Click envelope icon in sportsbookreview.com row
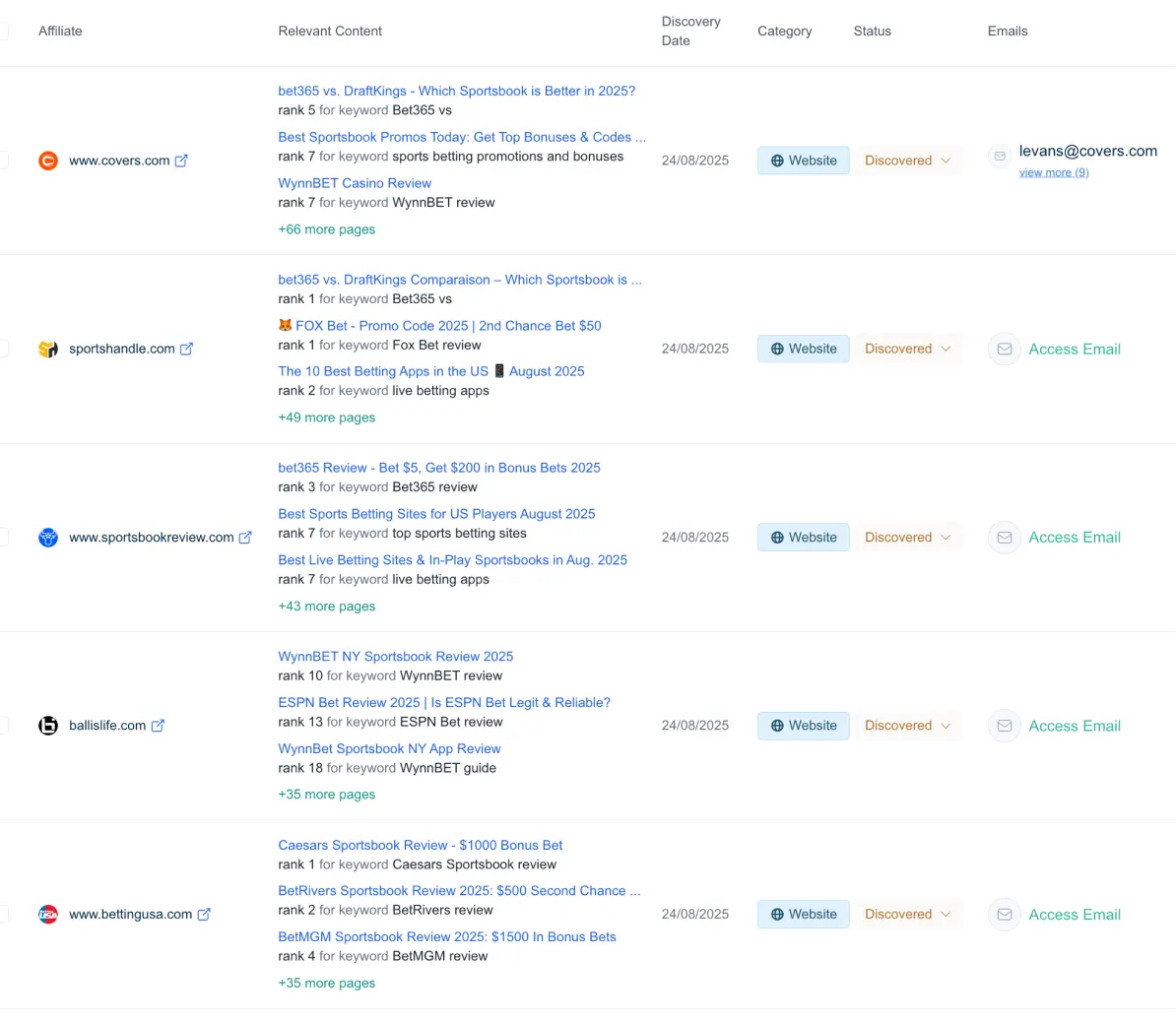 [x=1005, y=538]
